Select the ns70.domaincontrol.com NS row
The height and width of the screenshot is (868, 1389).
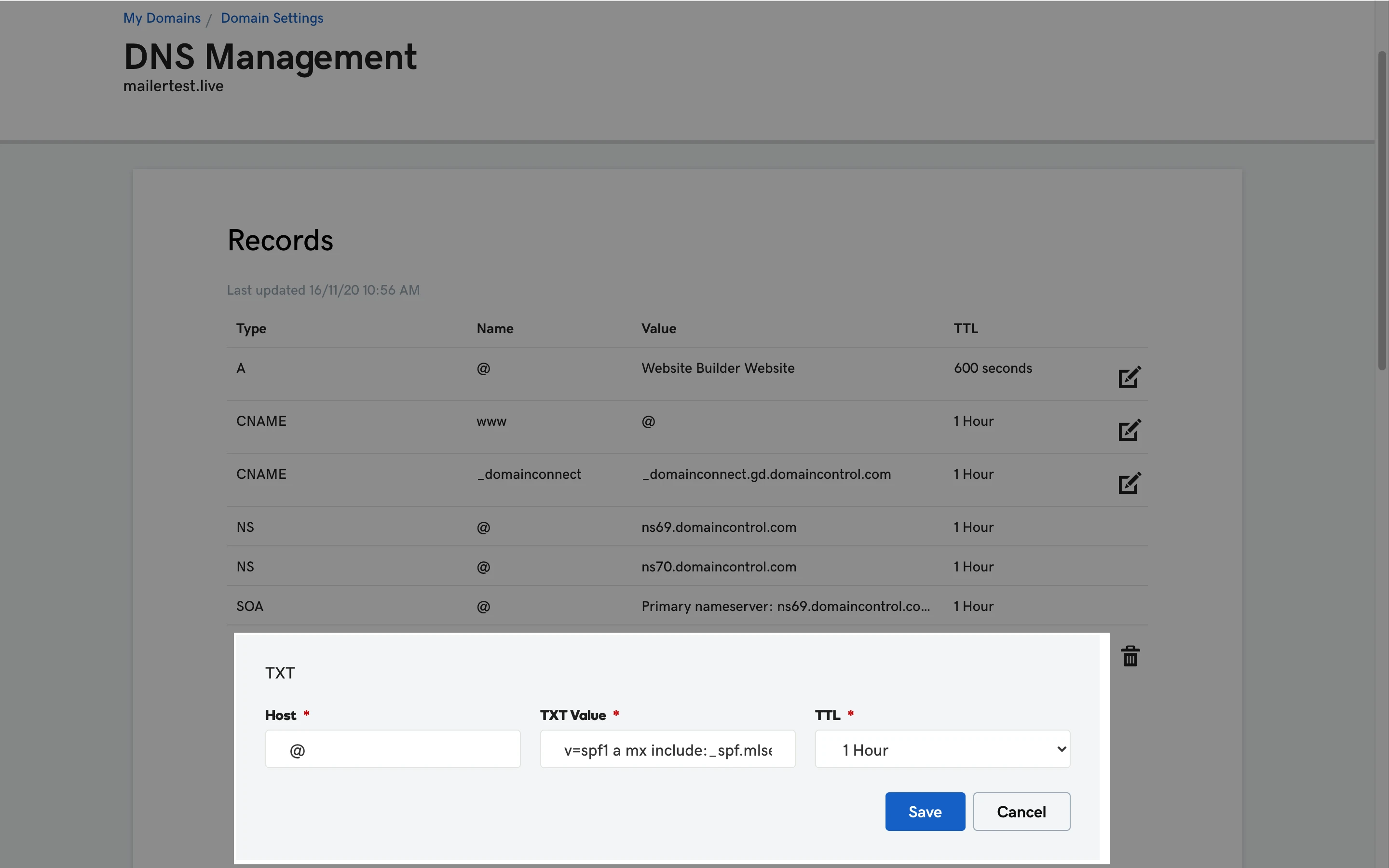click(x=719, y=567)
